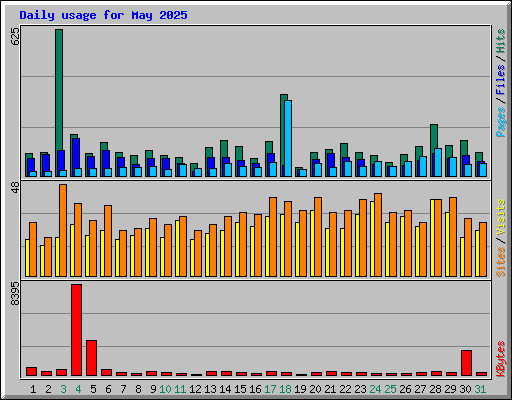Click day label 7 on the x-axis
The height and width of the screenshot is (400, 512).
(x=123, y=389)
